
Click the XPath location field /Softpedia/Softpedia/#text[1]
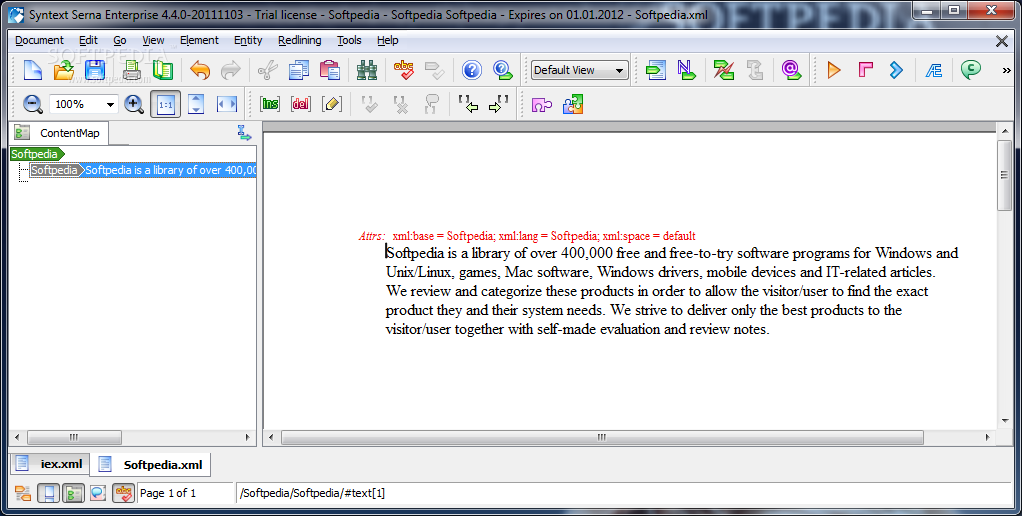(x=623, y=493)
